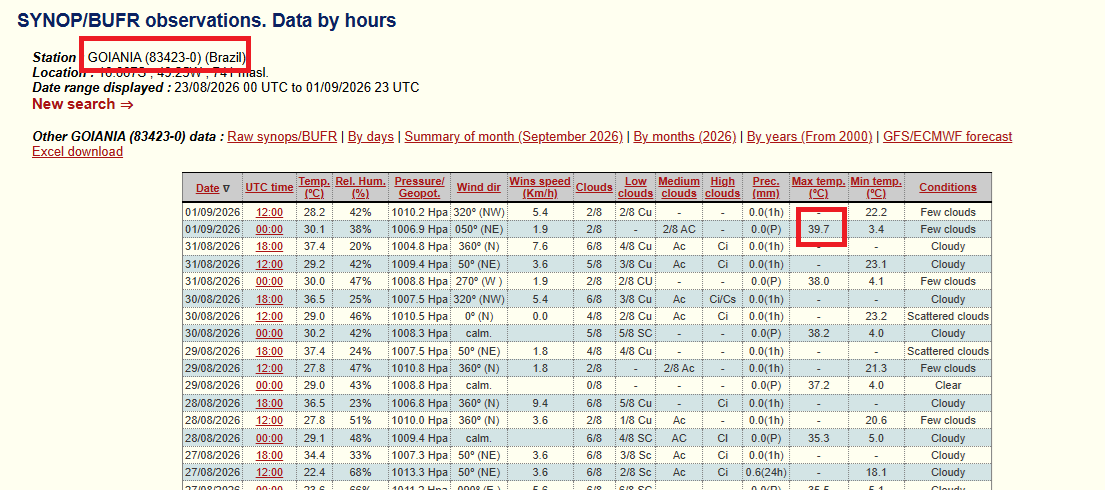Open Summary of month (September 2026)
The width and height of the screenshot is (1105, 490).
tap(514, 137)
